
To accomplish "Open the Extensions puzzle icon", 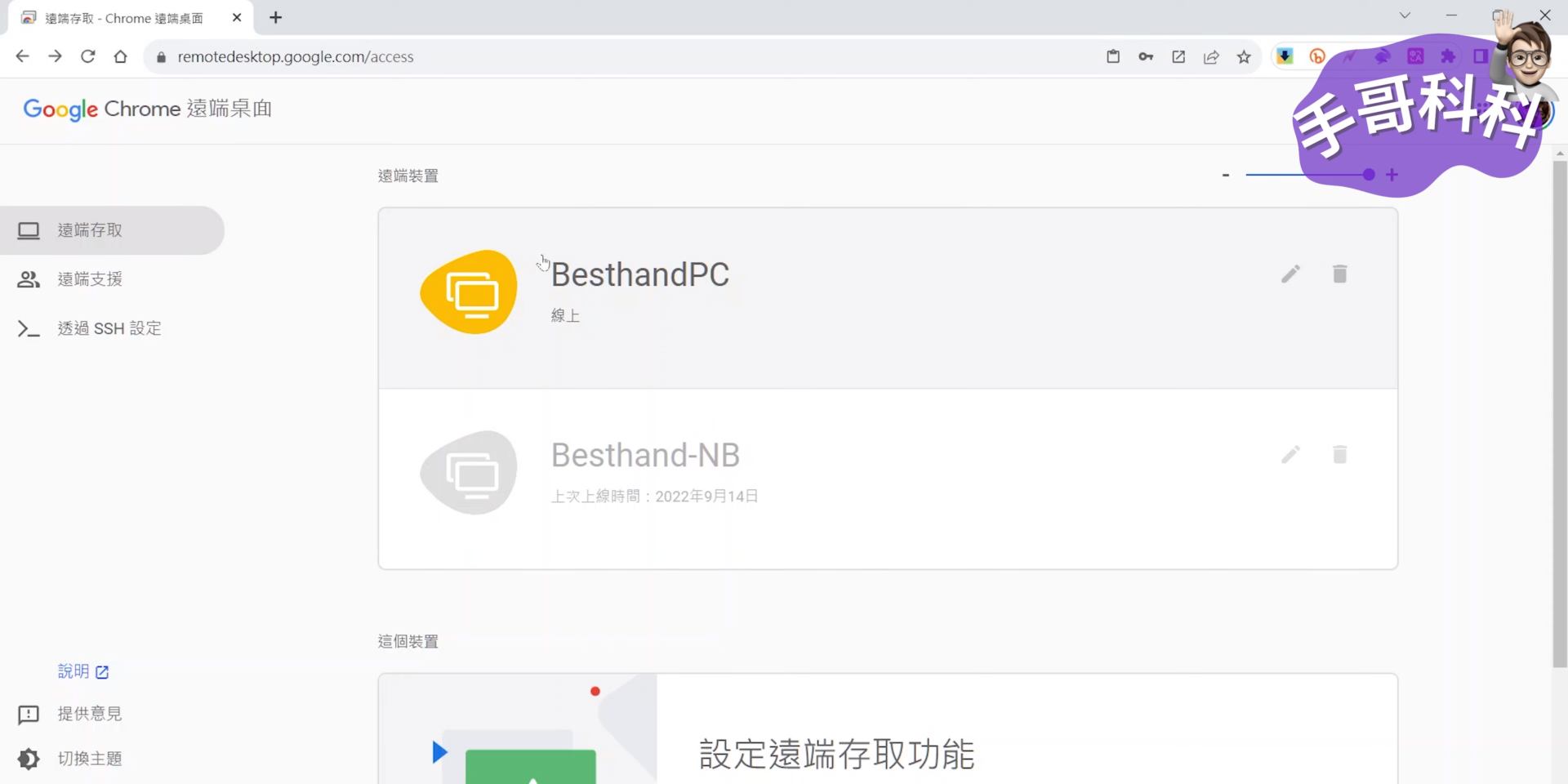I will 1448,56.
